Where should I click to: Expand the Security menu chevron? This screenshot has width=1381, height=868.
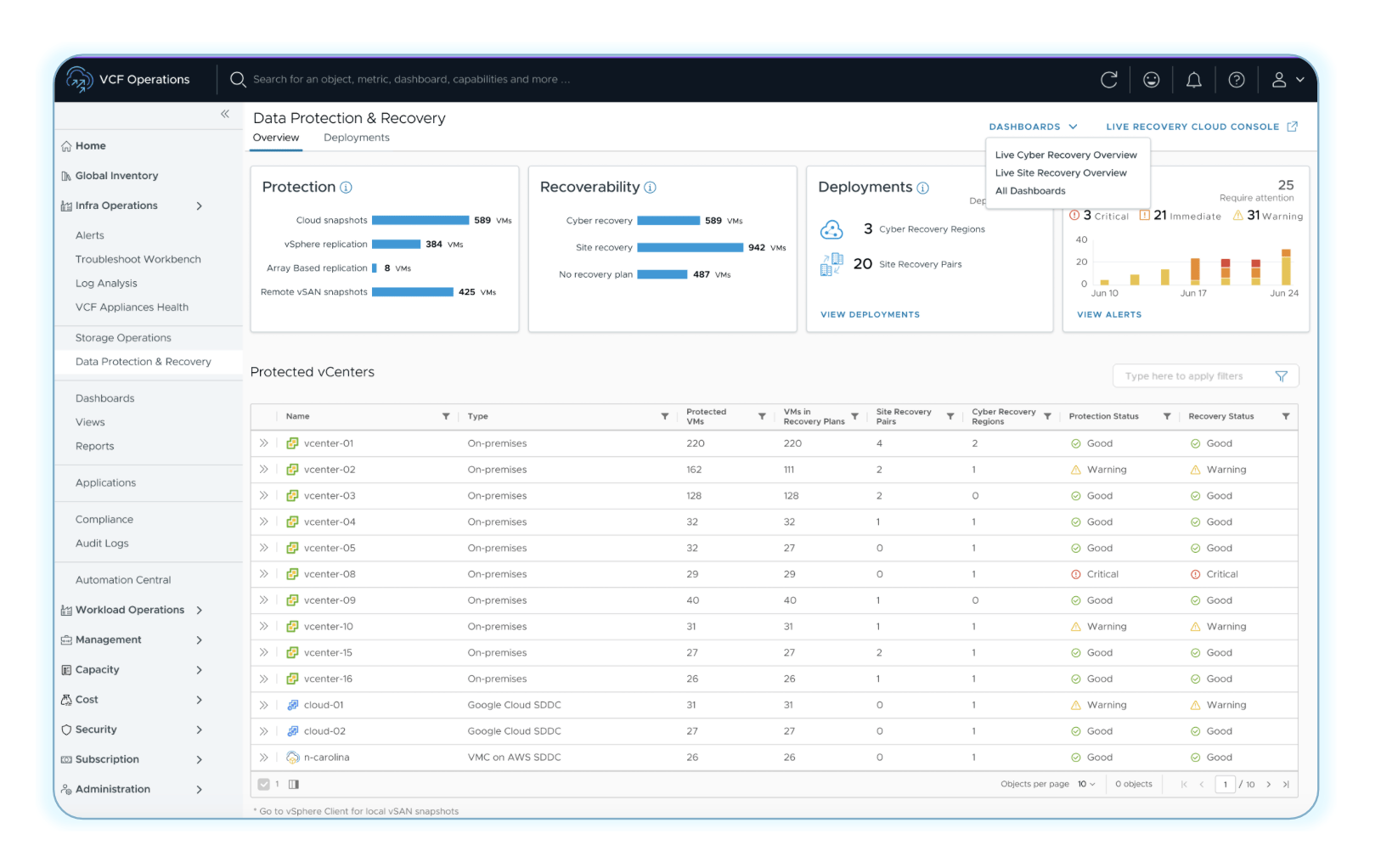tap(200, 730)
